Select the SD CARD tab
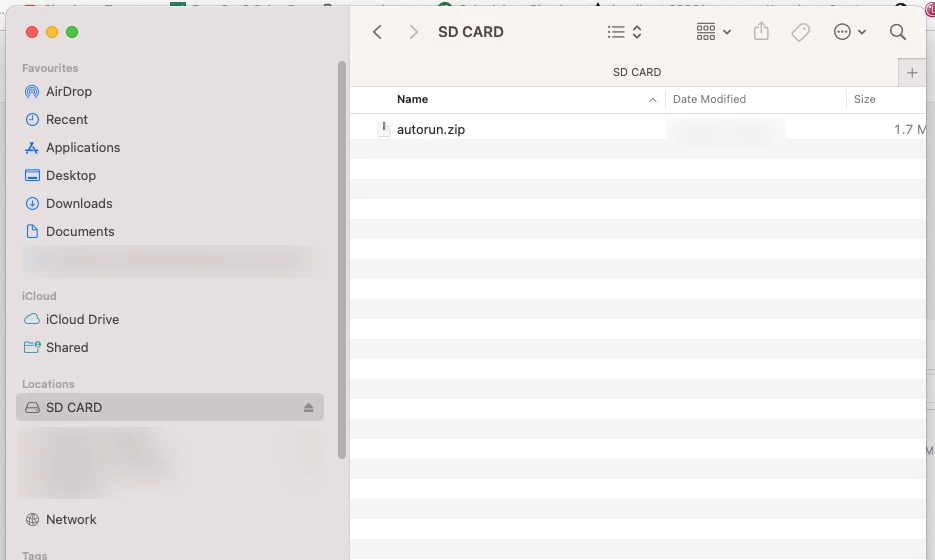 636,73
